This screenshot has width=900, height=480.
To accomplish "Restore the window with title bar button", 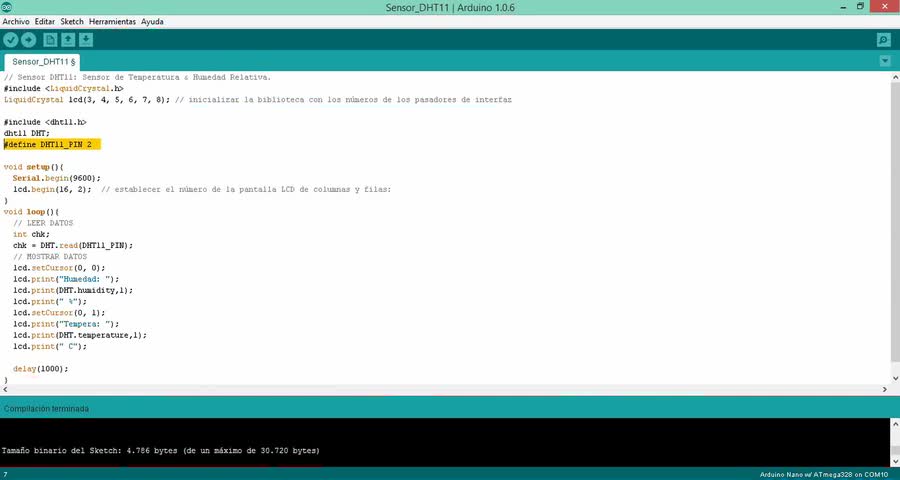I will [860, 6].
